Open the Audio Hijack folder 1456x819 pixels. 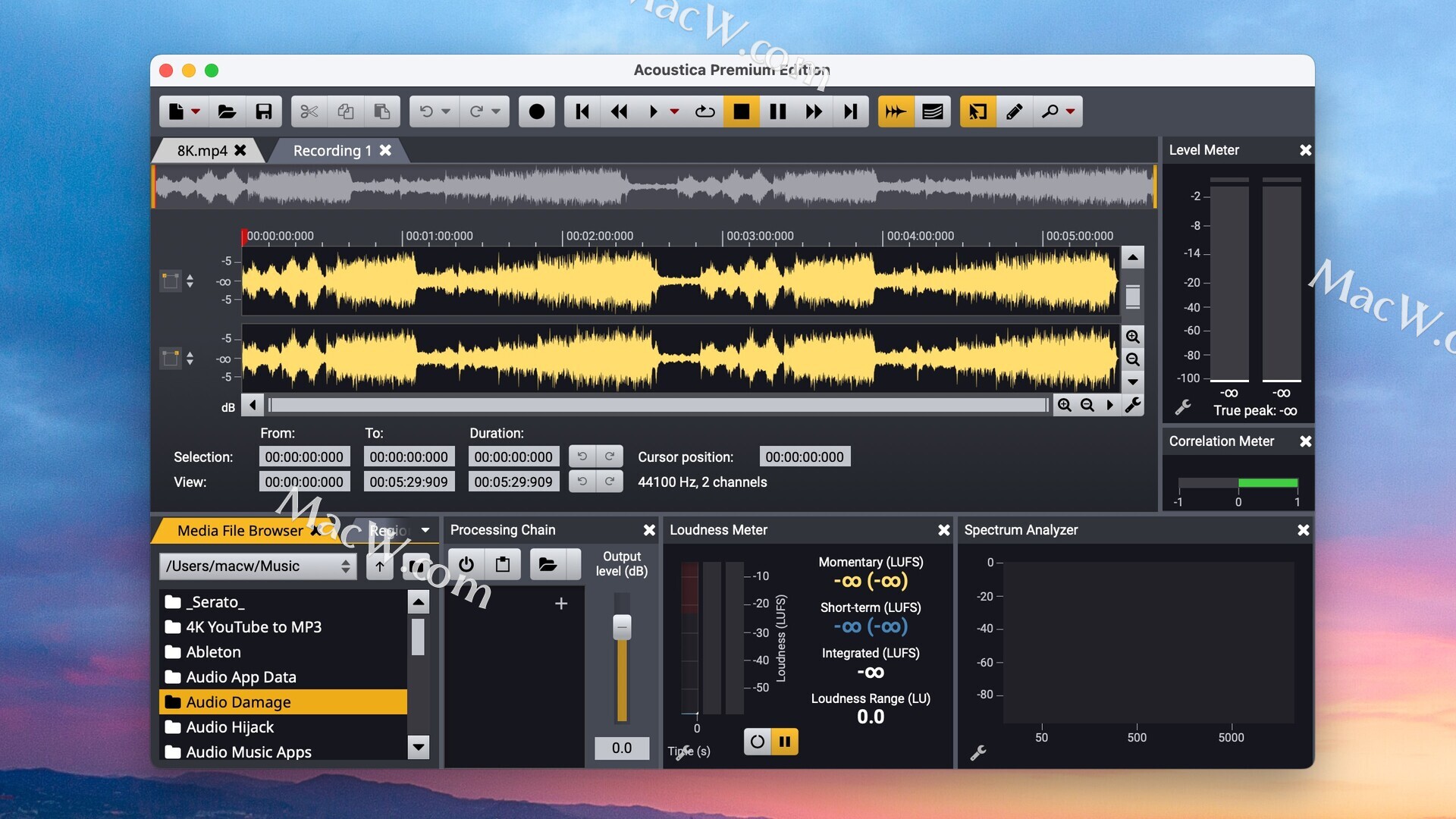pyautogui.click(x=283, y=726)
